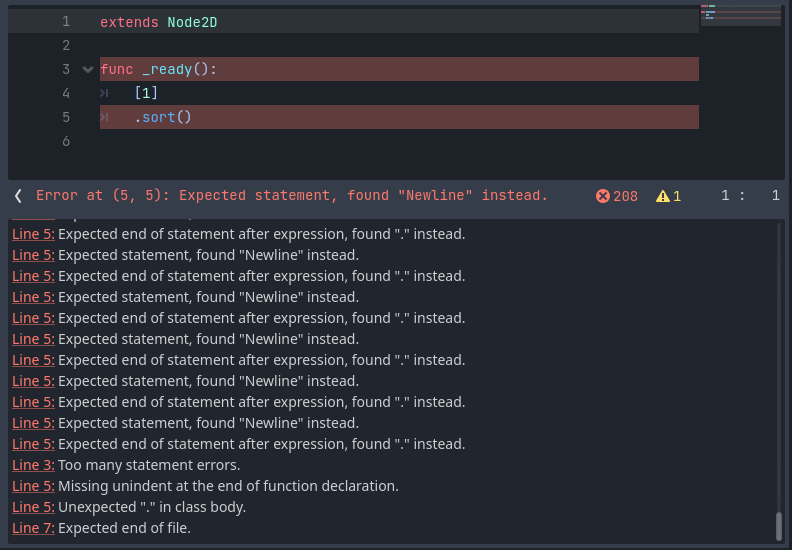Click the 'Too many statement errors.' message text
Image resolution: width=792 pixels, height=550 pixels.
[149, 465]
